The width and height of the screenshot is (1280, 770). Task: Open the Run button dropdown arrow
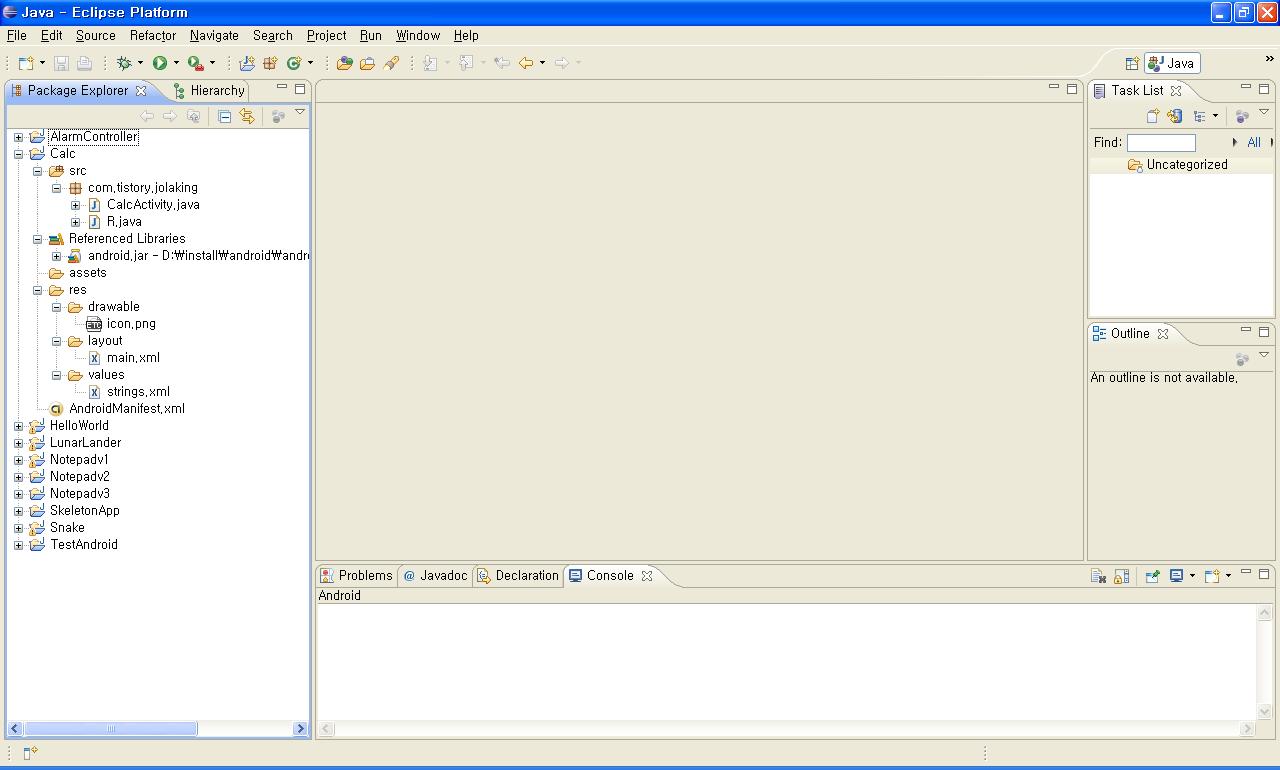coord(176,63)
